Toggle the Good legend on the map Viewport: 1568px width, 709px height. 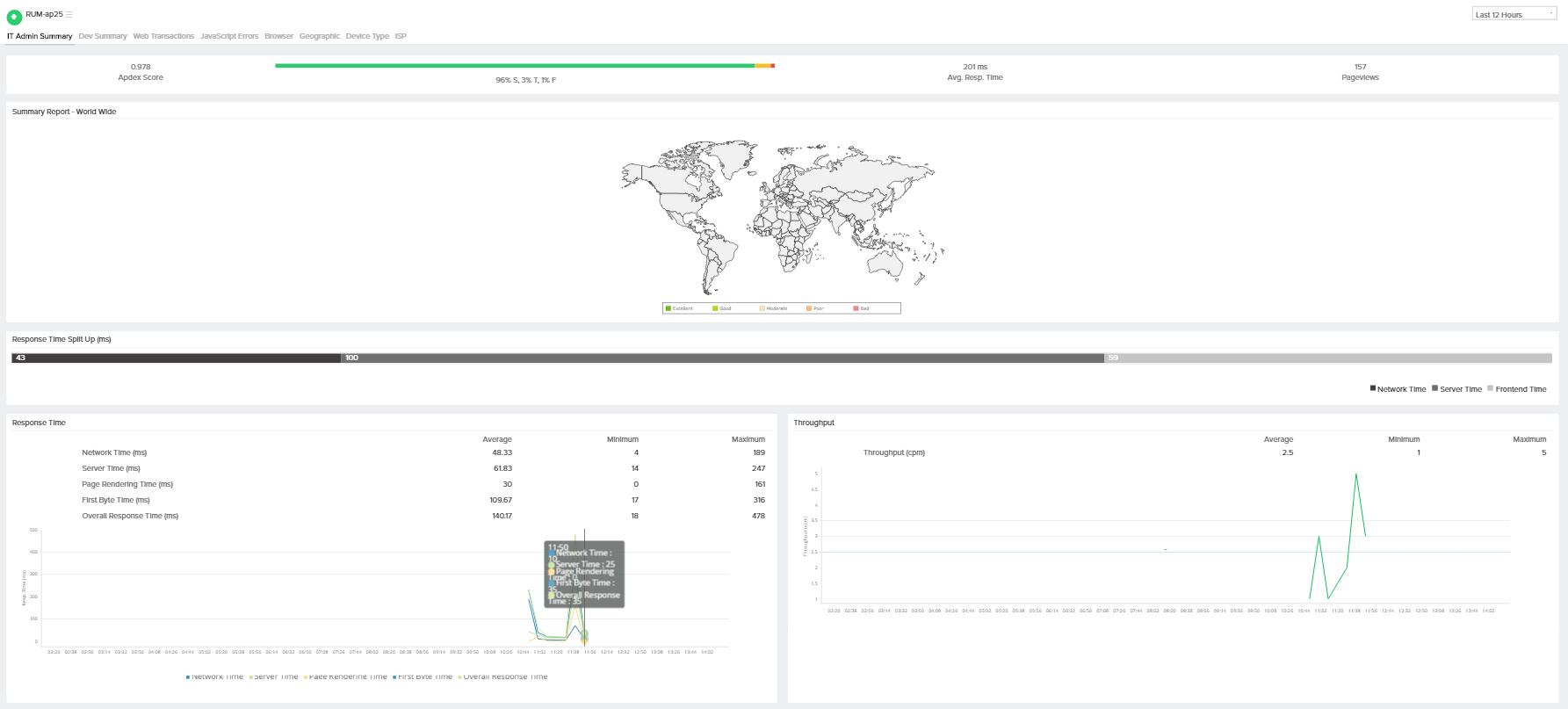(722, 308)
